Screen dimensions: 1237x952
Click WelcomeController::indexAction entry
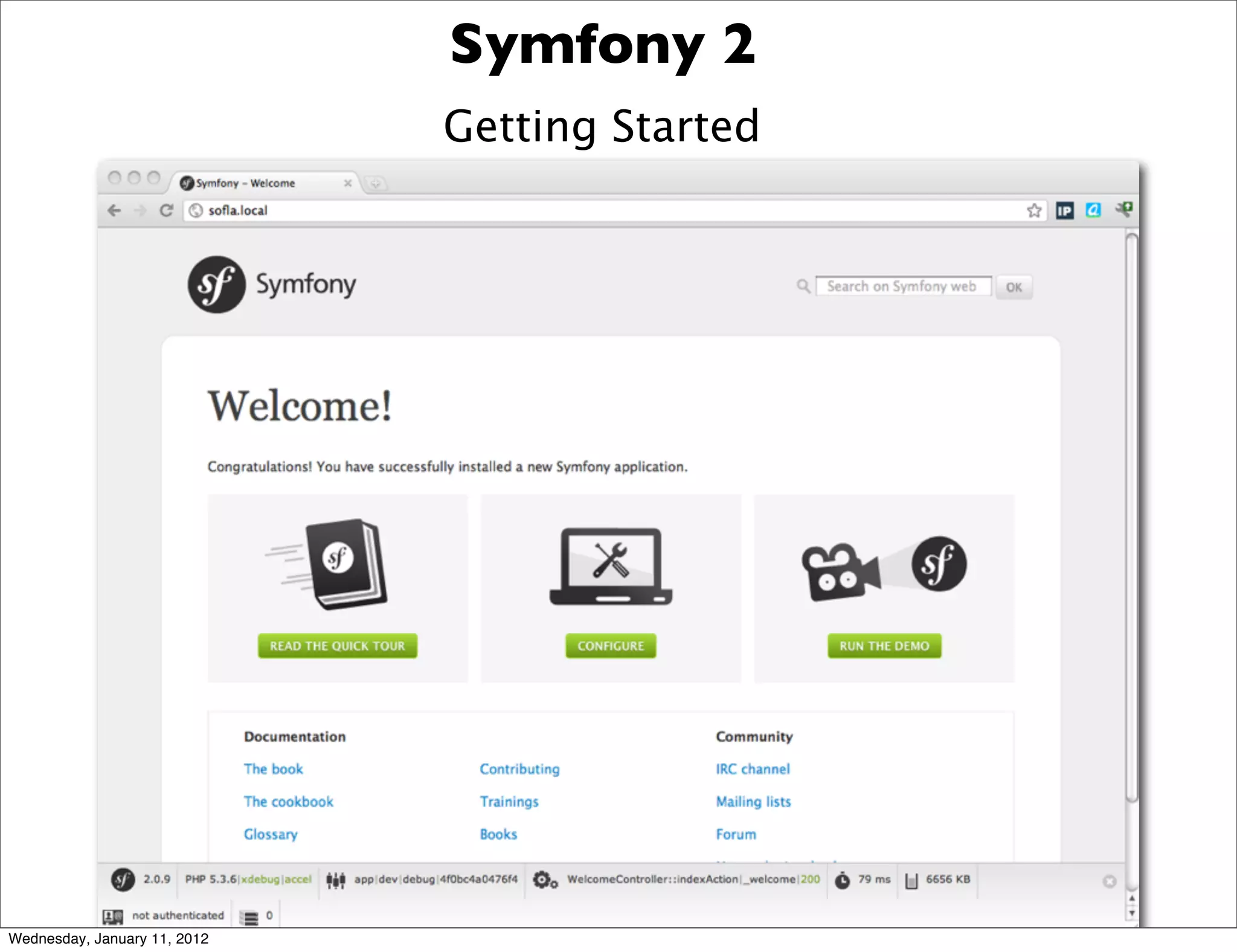pos(652,880)
